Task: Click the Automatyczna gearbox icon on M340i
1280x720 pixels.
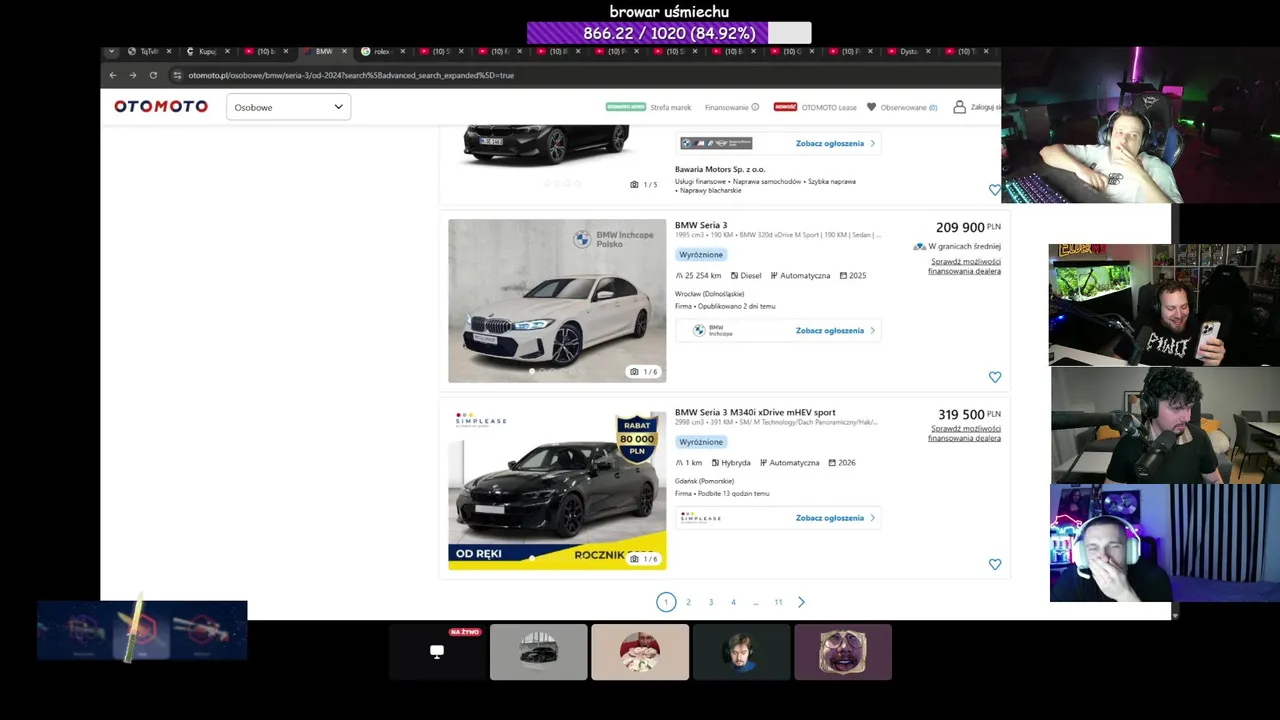Action: 764,463
